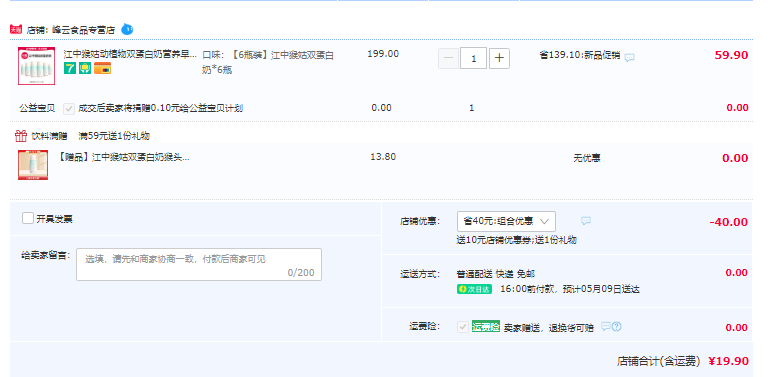
Task: Open the shipping insurance comment bubble icon
Action: [606, 326]
